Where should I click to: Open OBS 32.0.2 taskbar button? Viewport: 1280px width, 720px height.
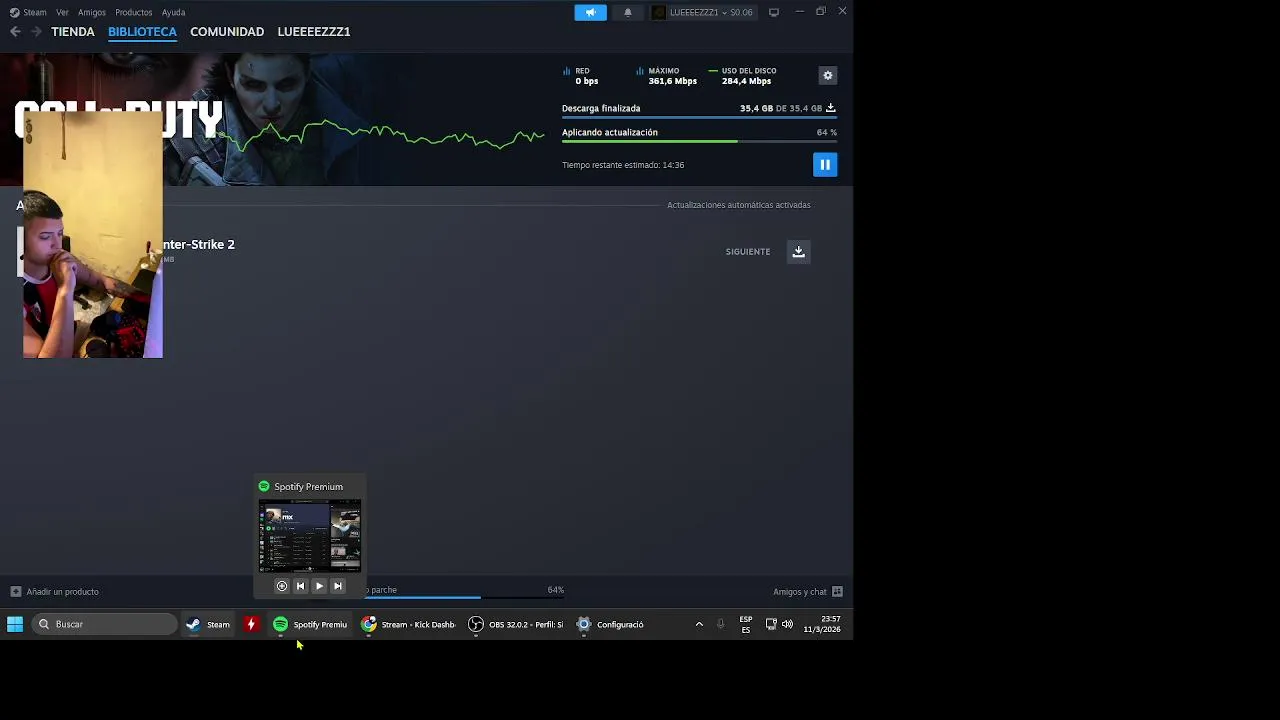pyautogui.click(x=516, y=624)
